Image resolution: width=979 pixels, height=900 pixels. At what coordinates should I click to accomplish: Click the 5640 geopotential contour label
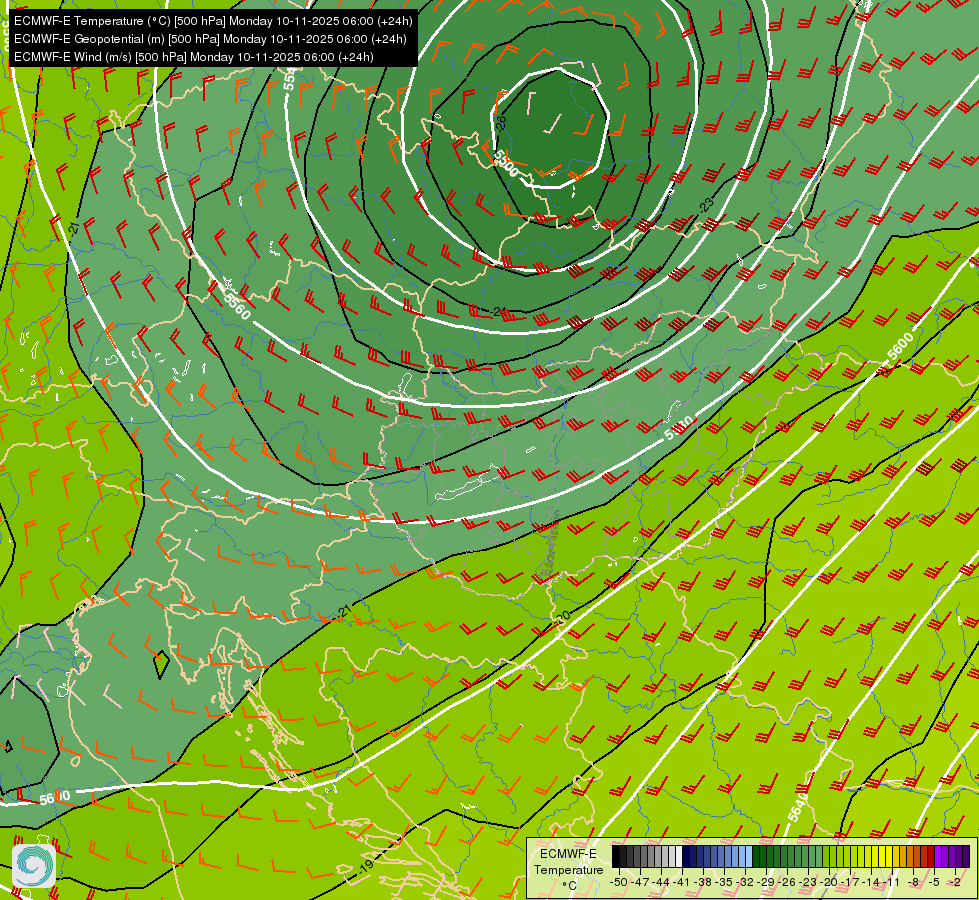pyautogui.click(x=798, y=808)
